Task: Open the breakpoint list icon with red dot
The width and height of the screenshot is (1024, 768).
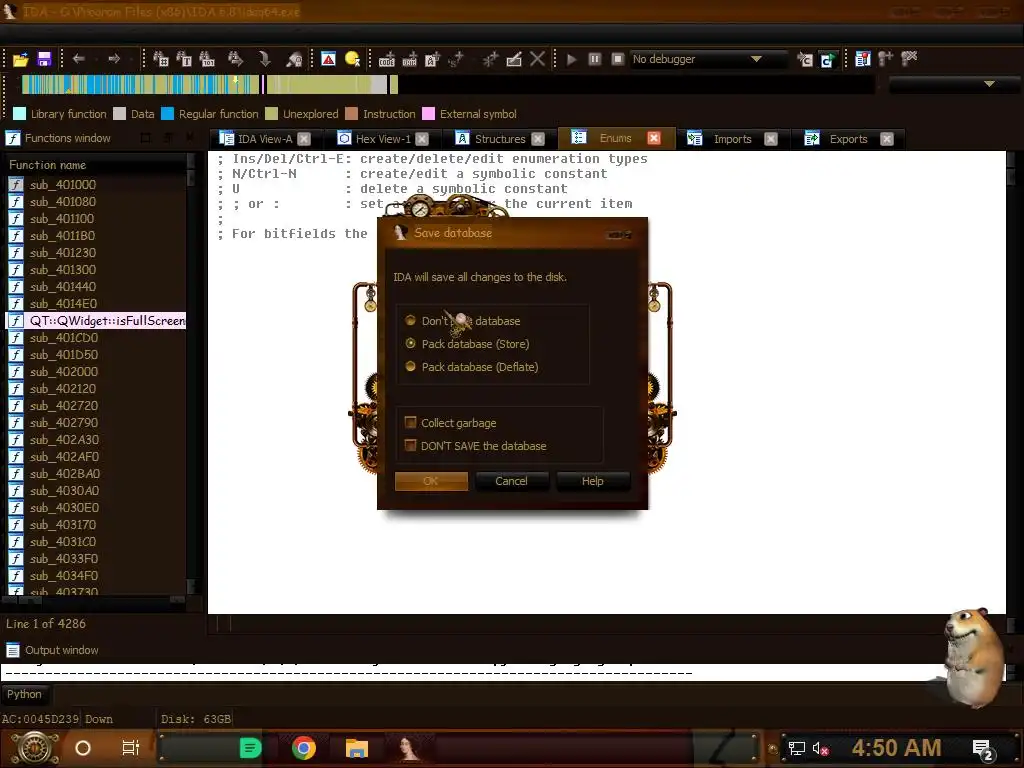Action: tap(863, 59)
